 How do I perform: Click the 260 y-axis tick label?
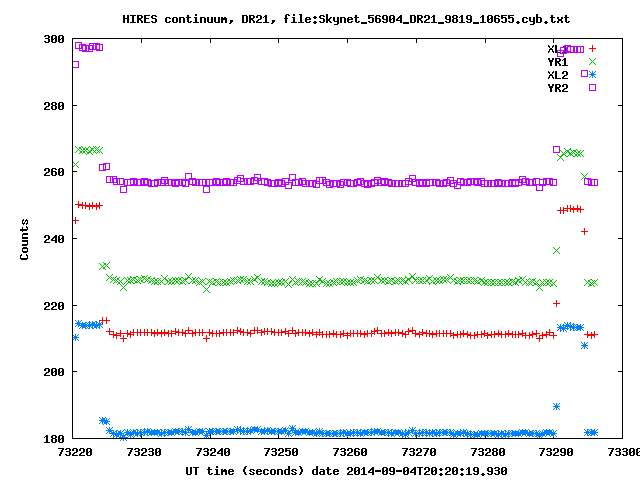pos(54,172)
